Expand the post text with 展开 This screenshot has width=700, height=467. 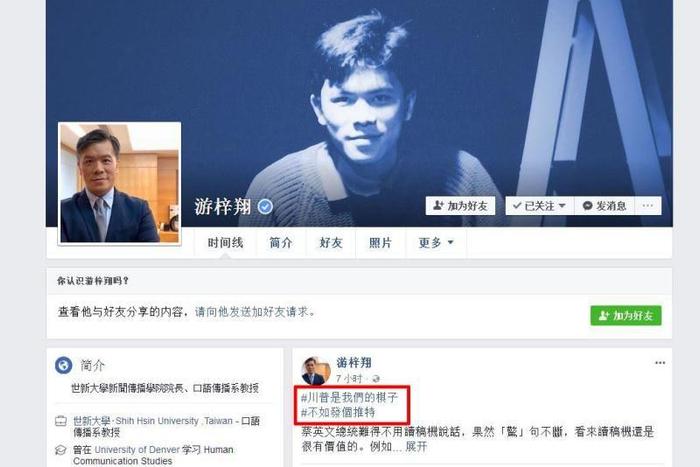click(x=416, y=446)
